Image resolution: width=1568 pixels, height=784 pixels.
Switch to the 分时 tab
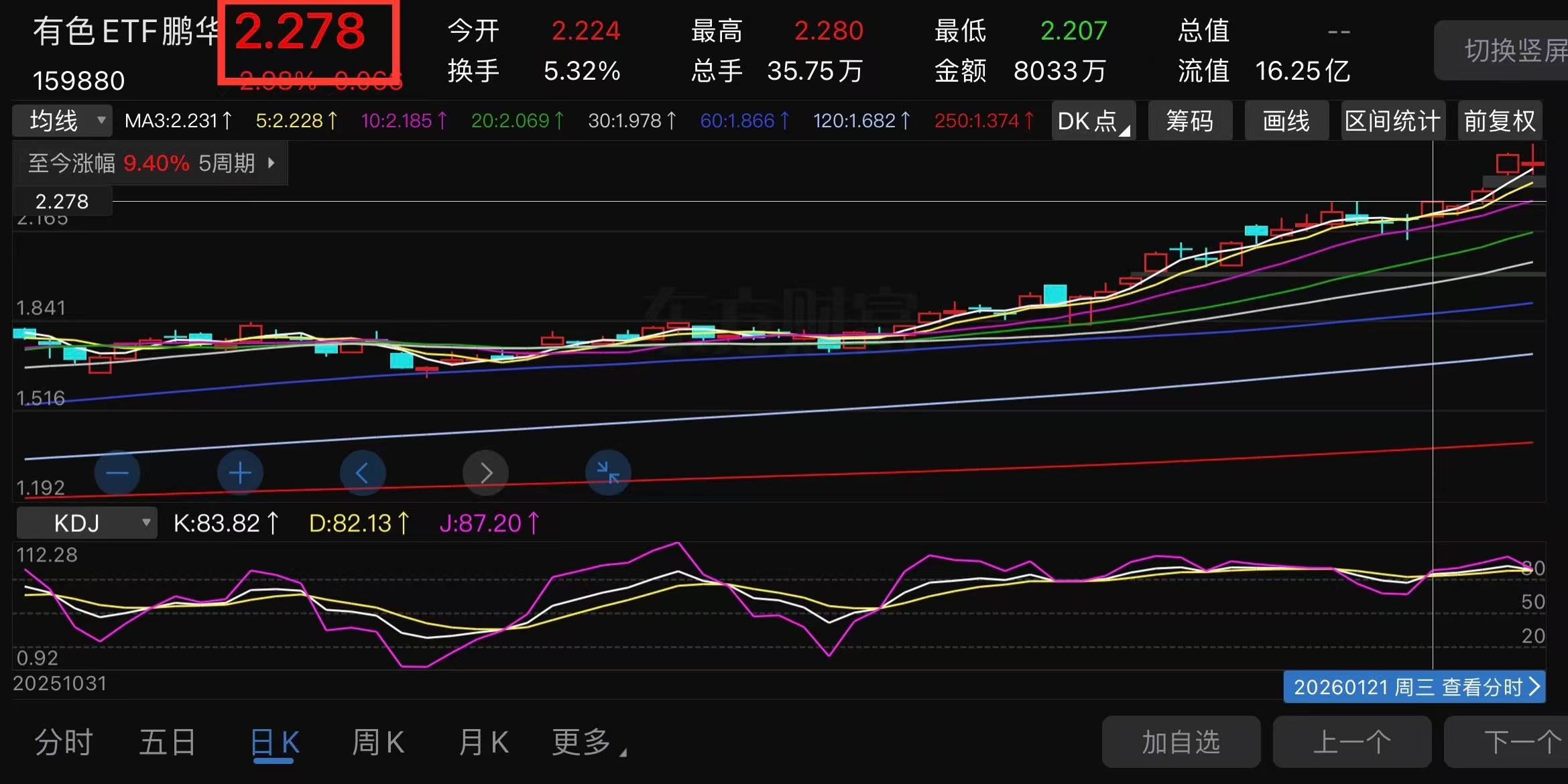coord(64,742)
